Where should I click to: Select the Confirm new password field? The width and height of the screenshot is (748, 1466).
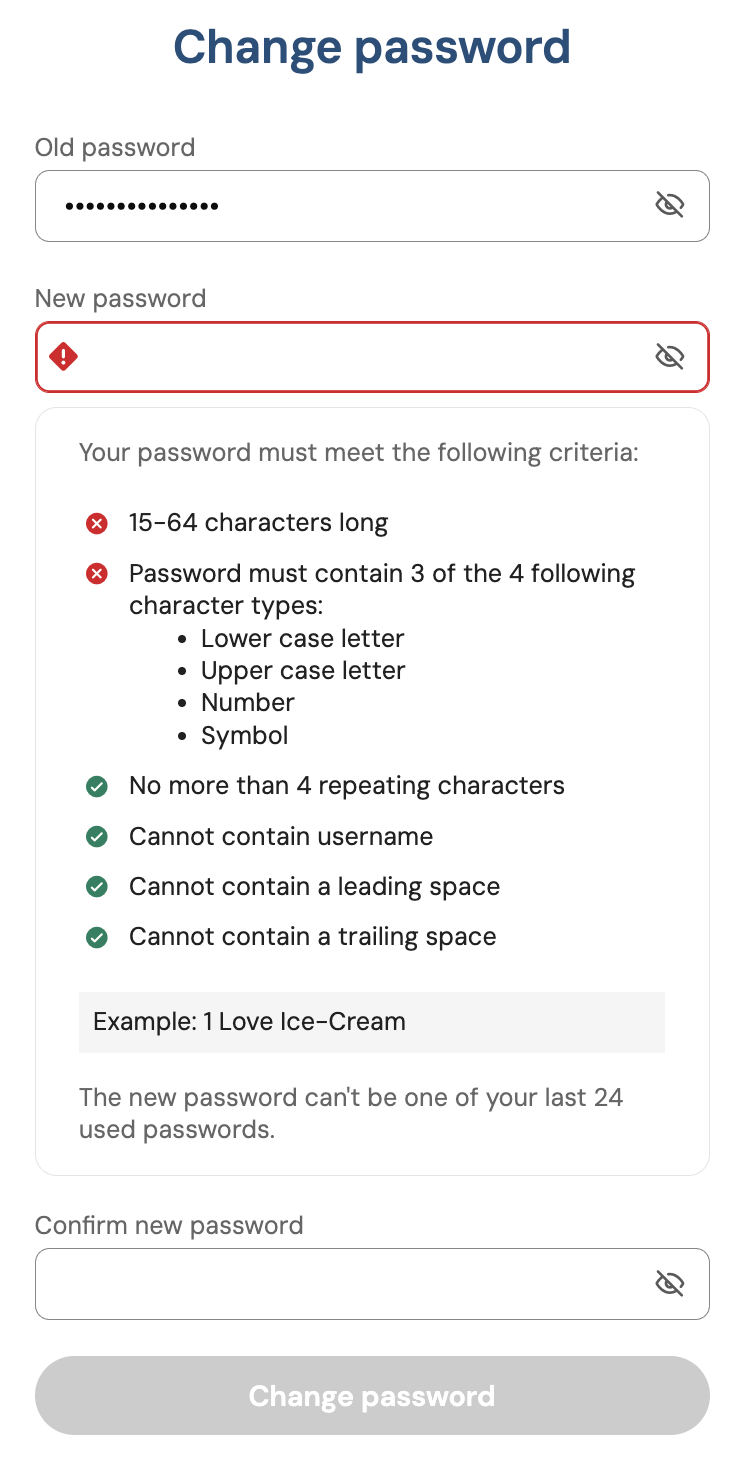tap(340, 1283)
